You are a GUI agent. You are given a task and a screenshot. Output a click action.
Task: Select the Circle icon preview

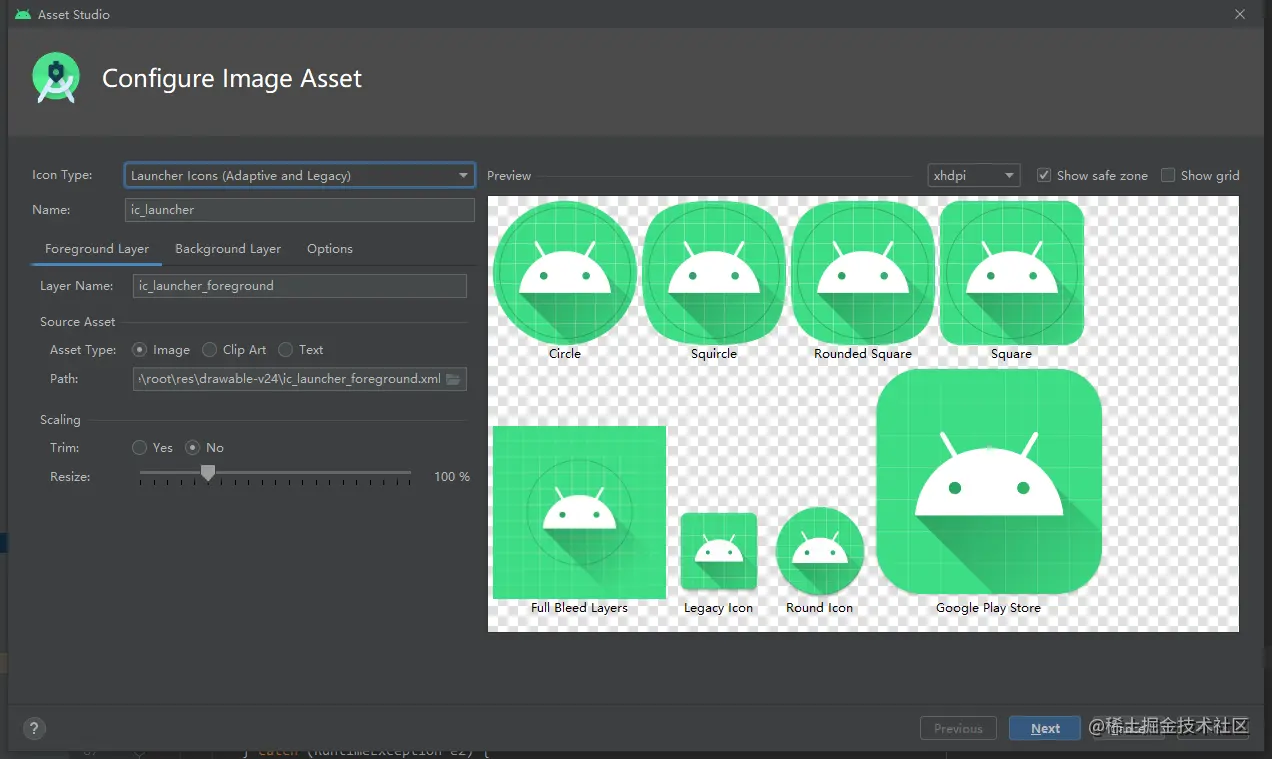pyautogui.click(x=565, y=272)
